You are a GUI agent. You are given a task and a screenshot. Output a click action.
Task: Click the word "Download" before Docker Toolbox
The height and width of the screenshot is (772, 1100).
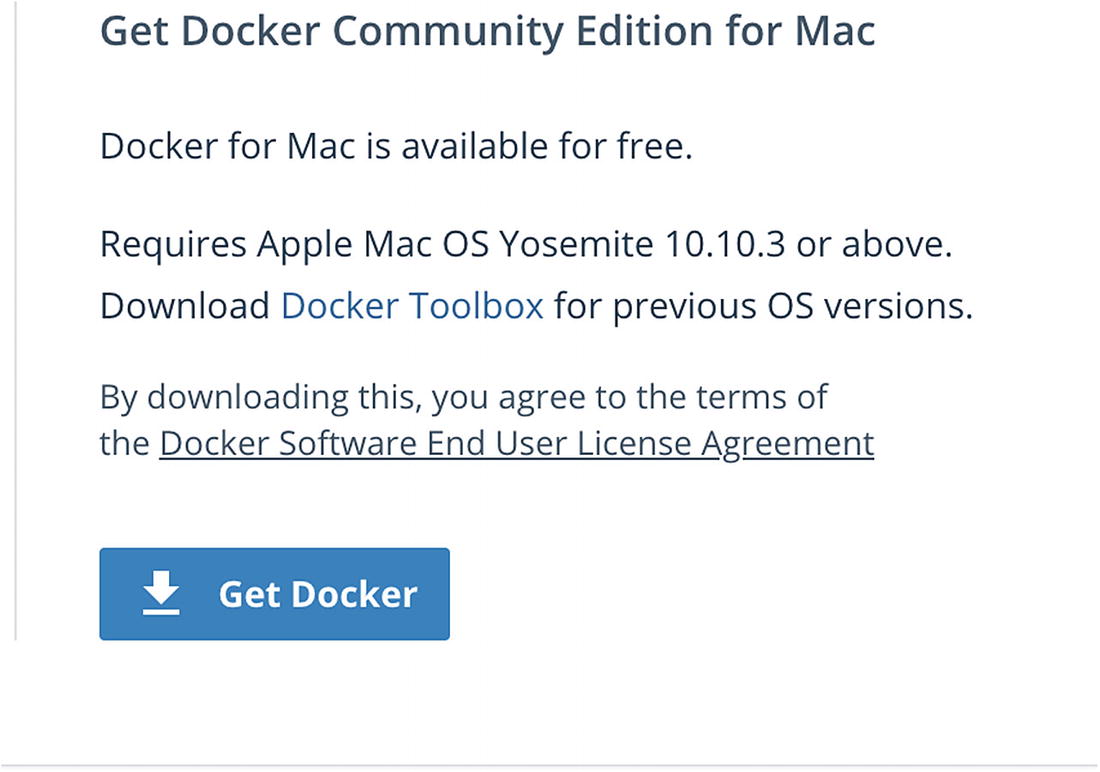(x=185, y=305)
